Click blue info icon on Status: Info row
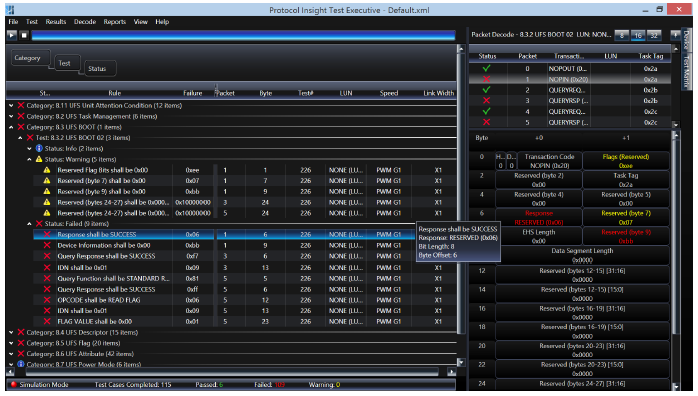 click(x=39, y=148)
